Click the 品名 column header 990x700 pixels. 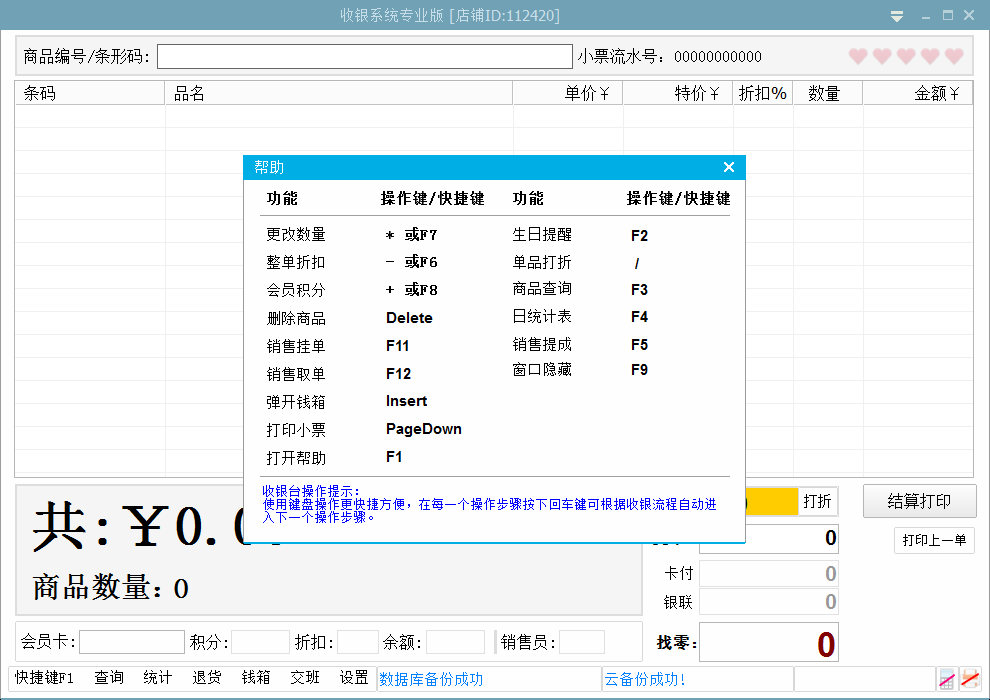point(339,93)
